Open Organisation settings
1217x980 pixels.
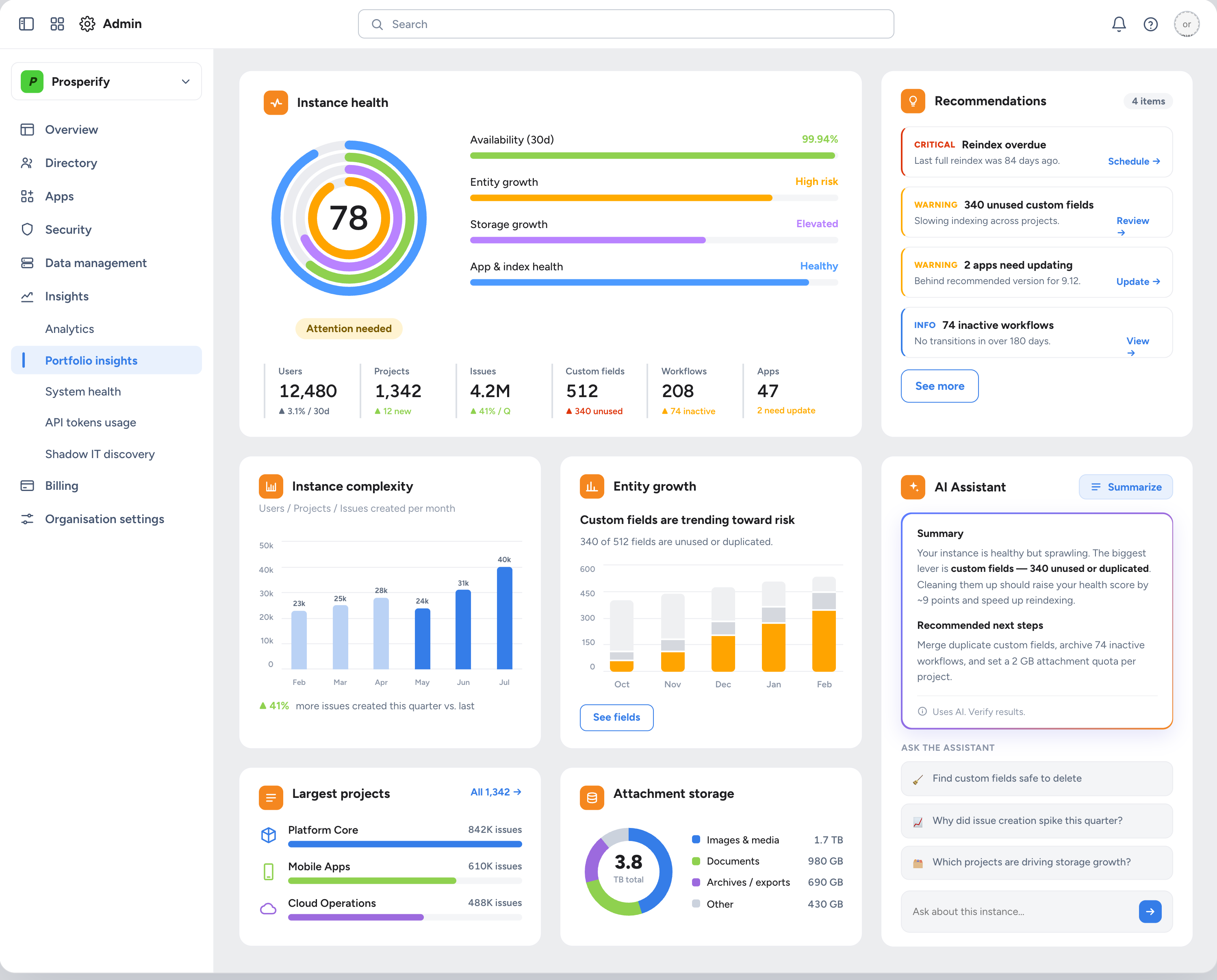[106, 519]
